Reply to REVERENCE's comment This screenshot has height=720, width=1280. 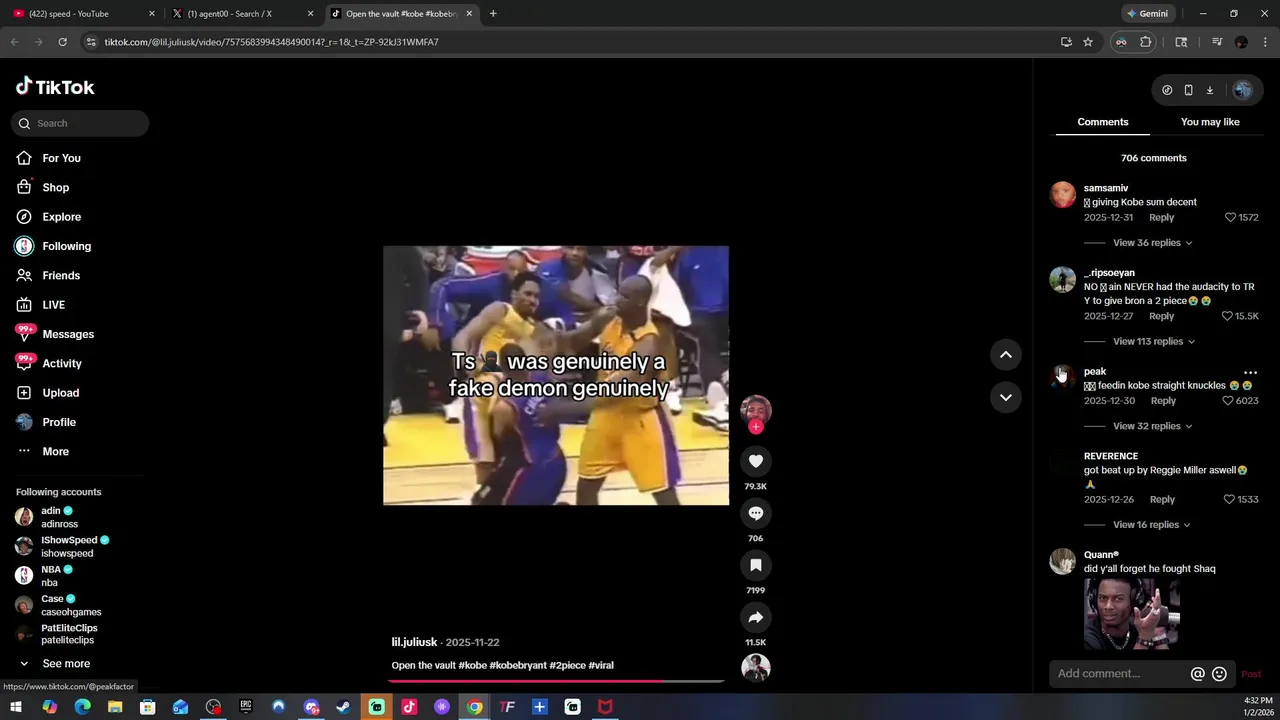[1162, 499]
